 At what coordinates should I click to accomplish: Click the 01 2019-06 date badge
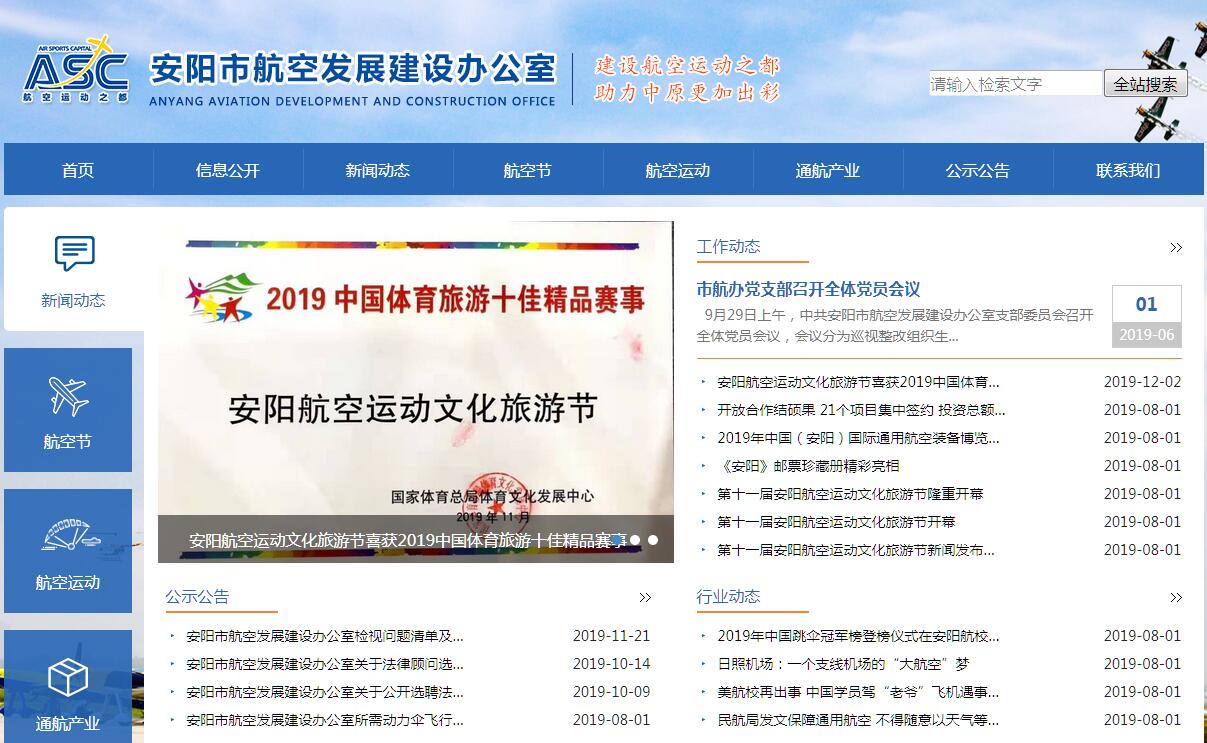tap(1146, 316)
